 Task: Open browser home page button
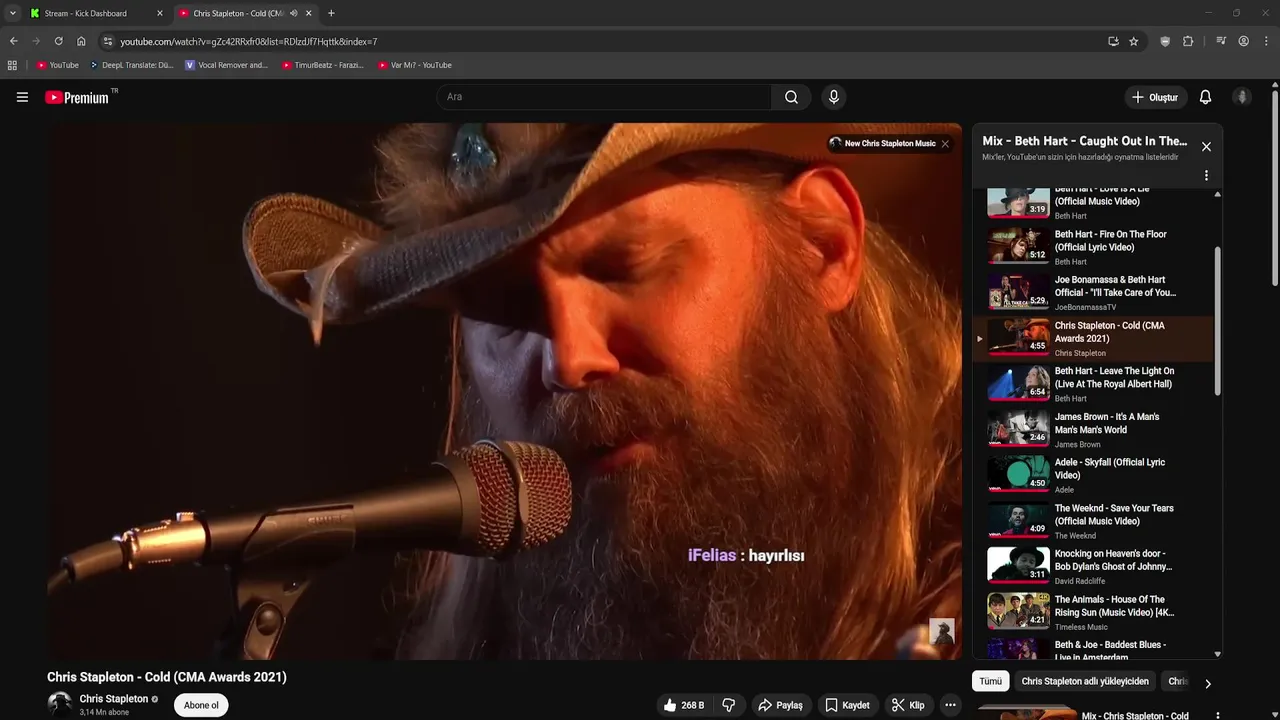(x=81, y=41)
